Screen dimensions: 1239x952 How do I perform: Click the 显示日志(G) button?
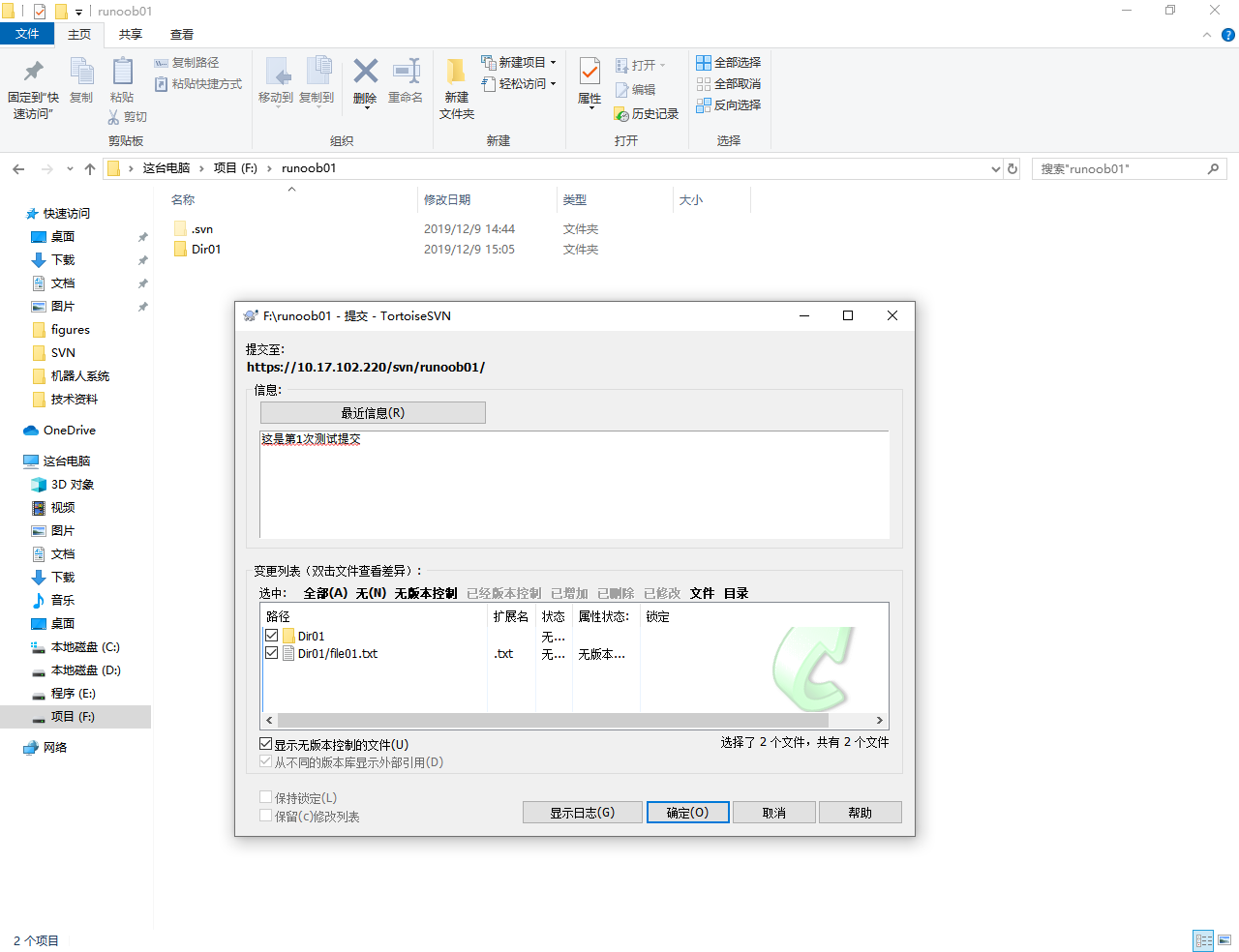click(583, 813)
